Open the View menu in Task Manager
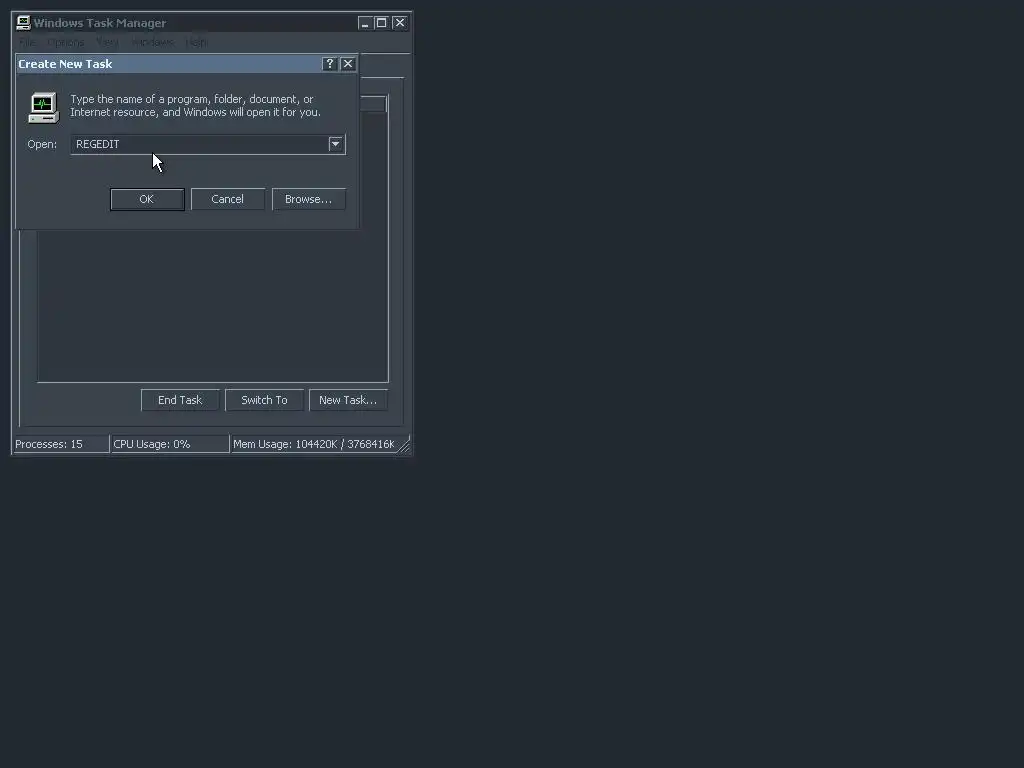This screenshot has width=1024, height=768. 108,42
